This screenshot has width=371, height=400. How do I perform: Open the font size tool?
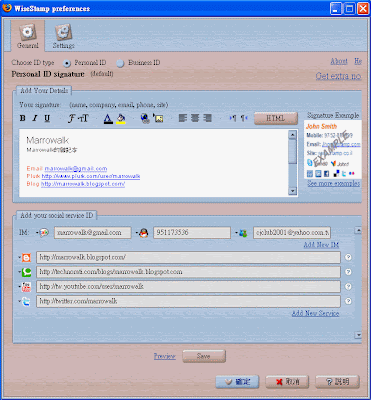(83, 118)
